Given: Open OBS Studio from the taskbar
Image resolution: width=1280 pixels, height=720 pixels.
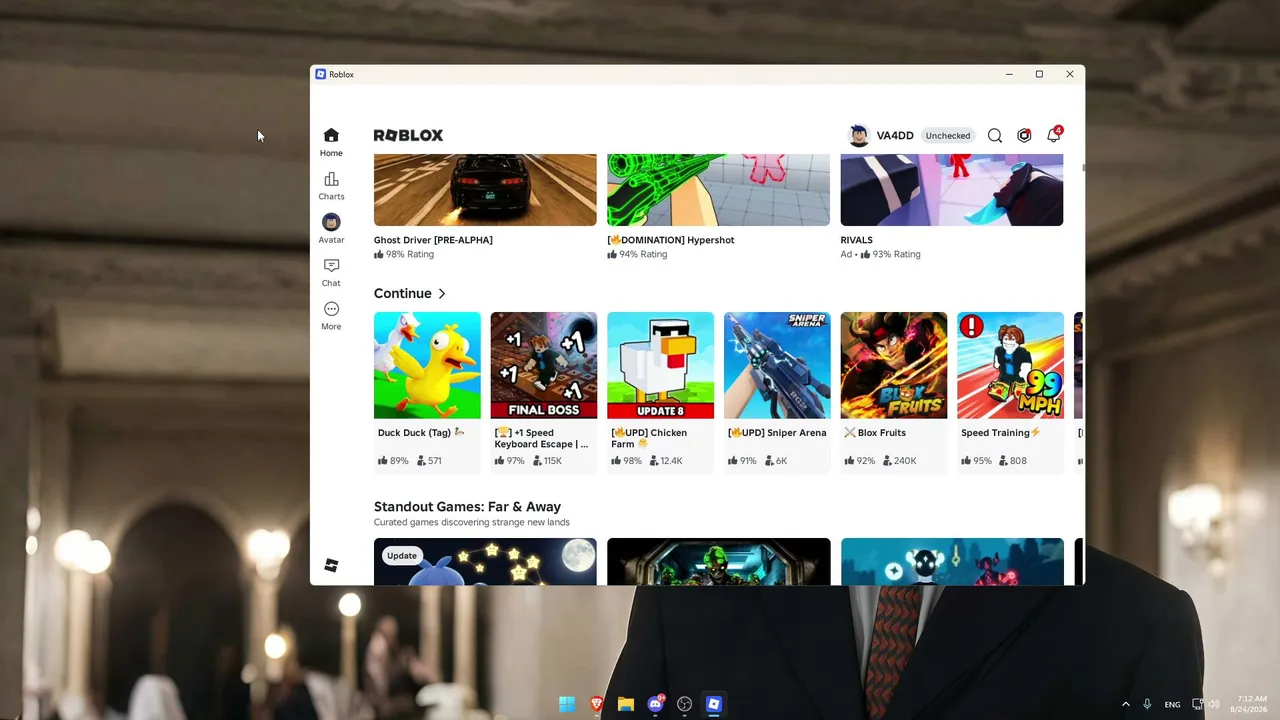Looking at the screenshot, I should (684, 704).
